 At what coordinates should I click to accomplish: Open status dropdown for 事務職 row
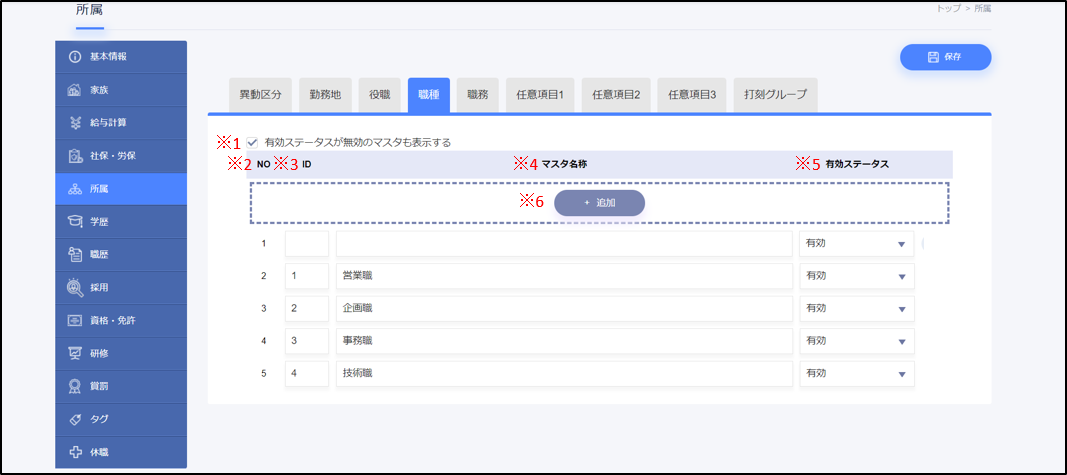tap(856, 342)
